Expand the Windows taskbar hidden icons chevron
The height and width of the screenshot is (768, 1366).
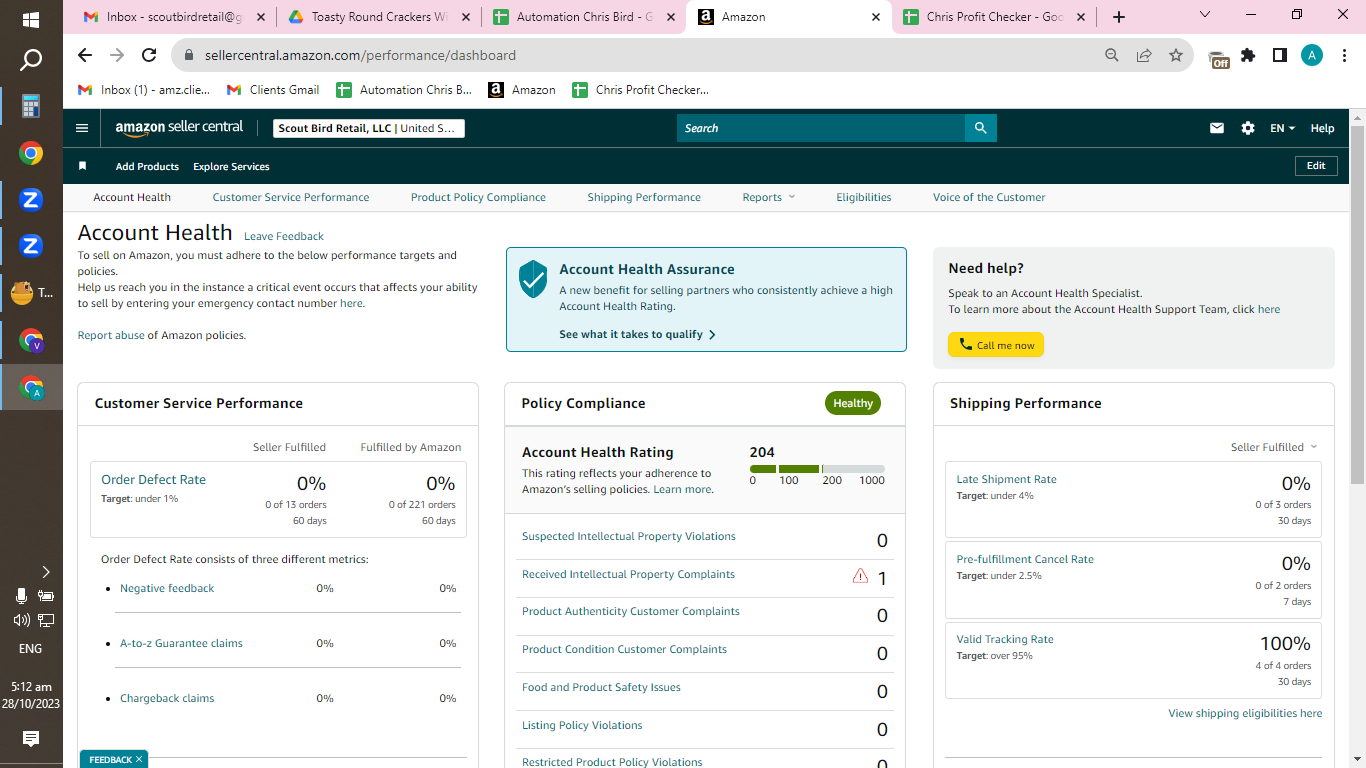click(46, 572)
